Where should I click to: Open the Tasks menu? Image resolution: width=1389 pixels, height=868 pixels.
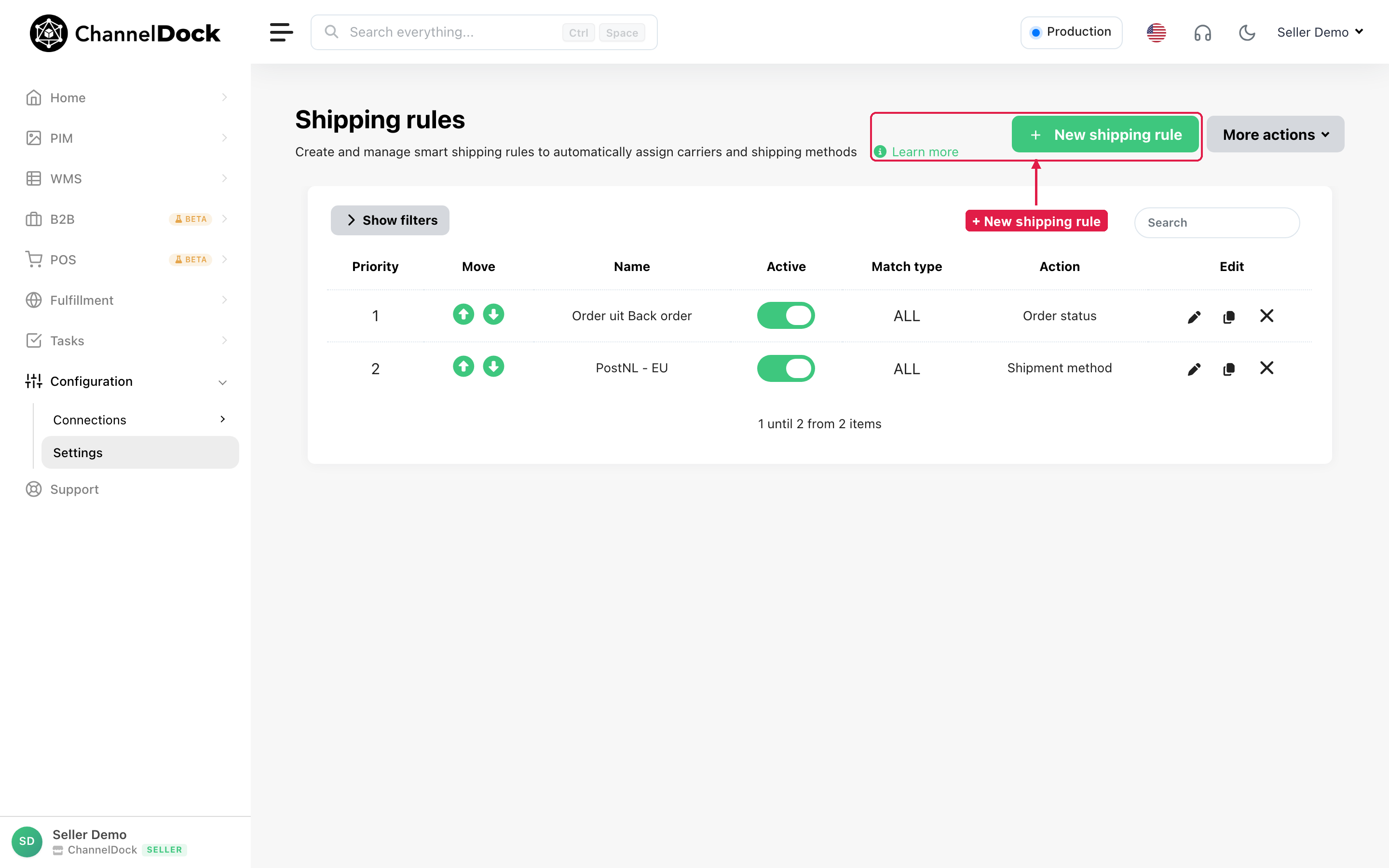coord(126,340)
